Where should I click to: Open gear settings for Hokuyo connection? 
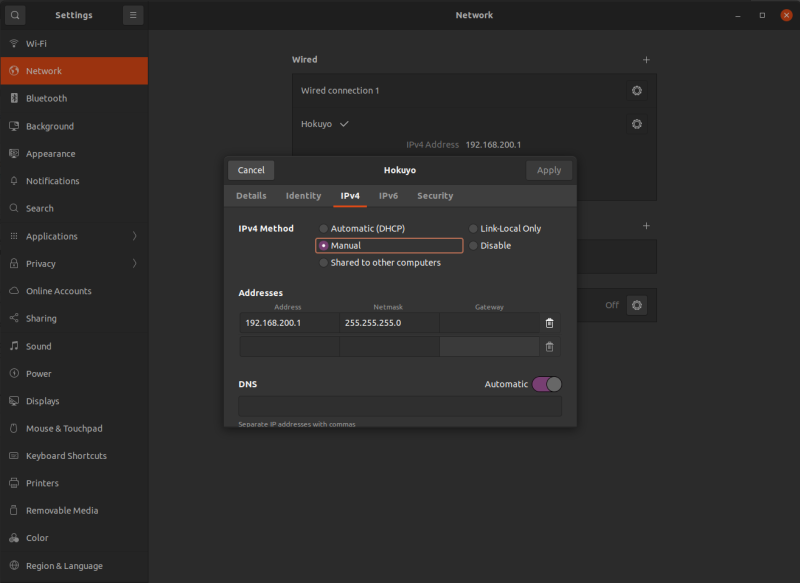[x=636, y=124]
